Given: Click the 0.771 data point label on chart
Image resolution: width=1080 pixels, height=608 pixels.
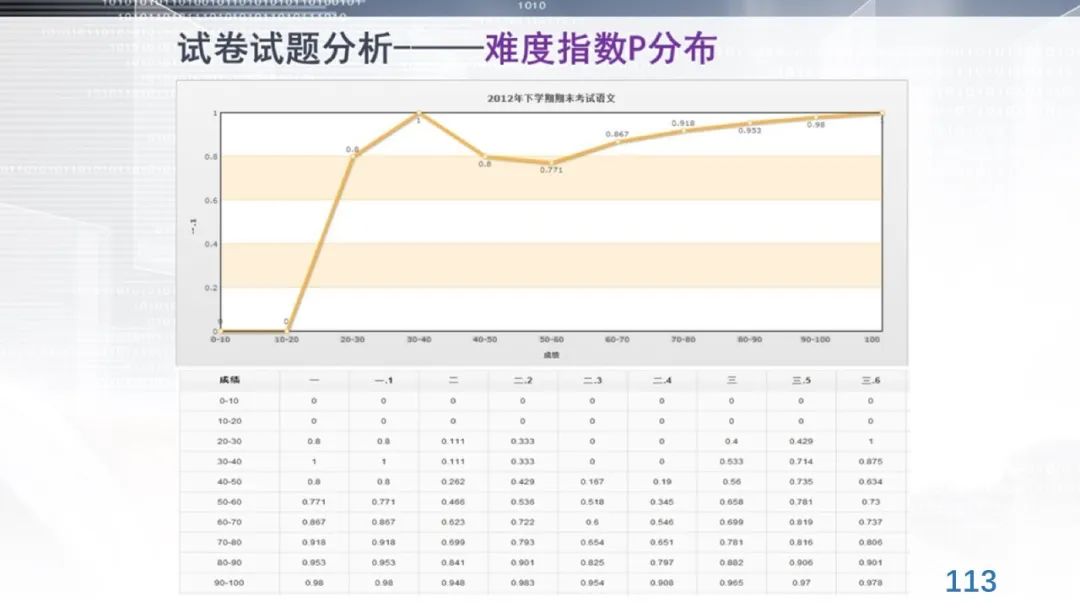Looking at the screenshot, I should 551,169.
